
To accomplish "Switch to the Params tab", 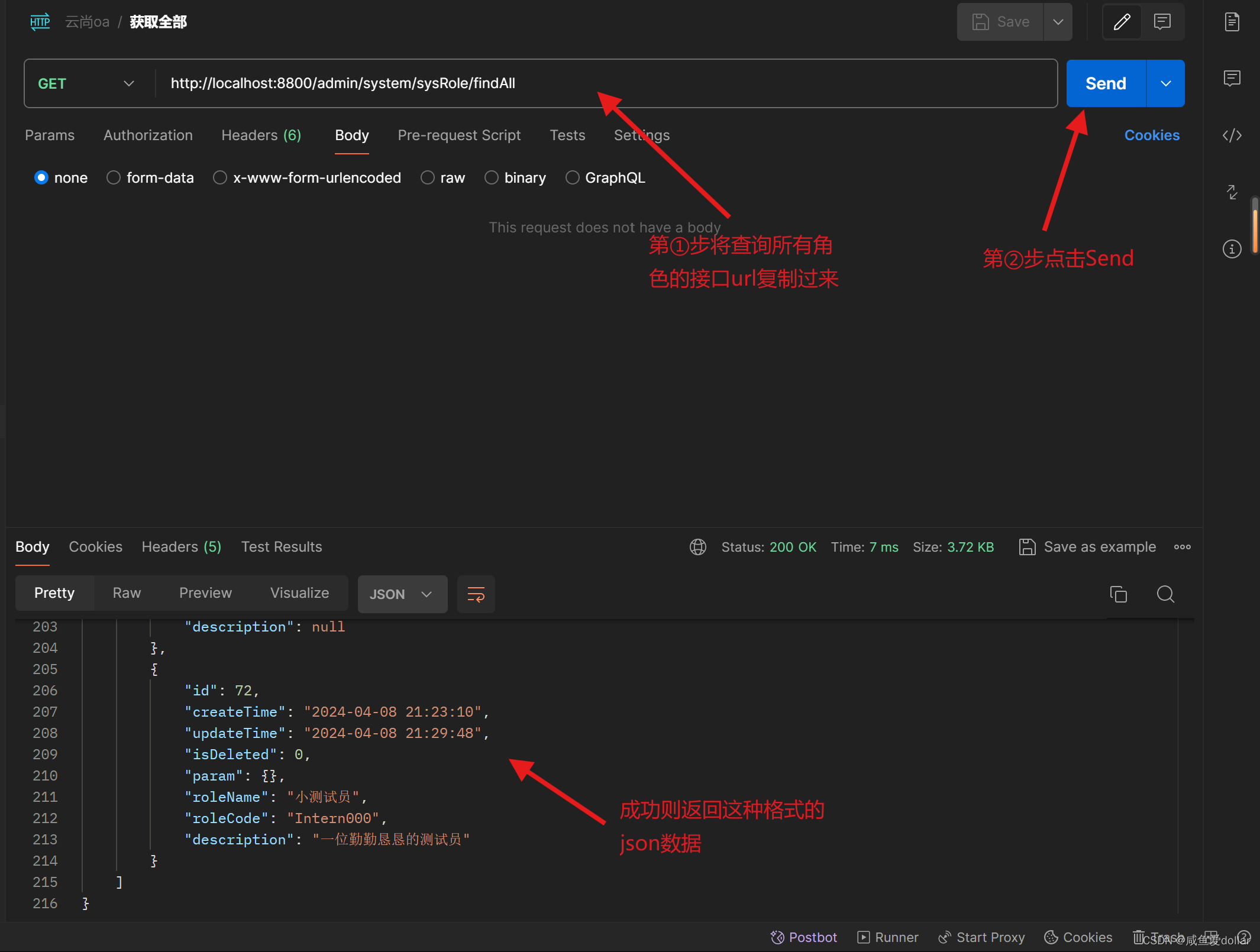I will coord(50,135).
